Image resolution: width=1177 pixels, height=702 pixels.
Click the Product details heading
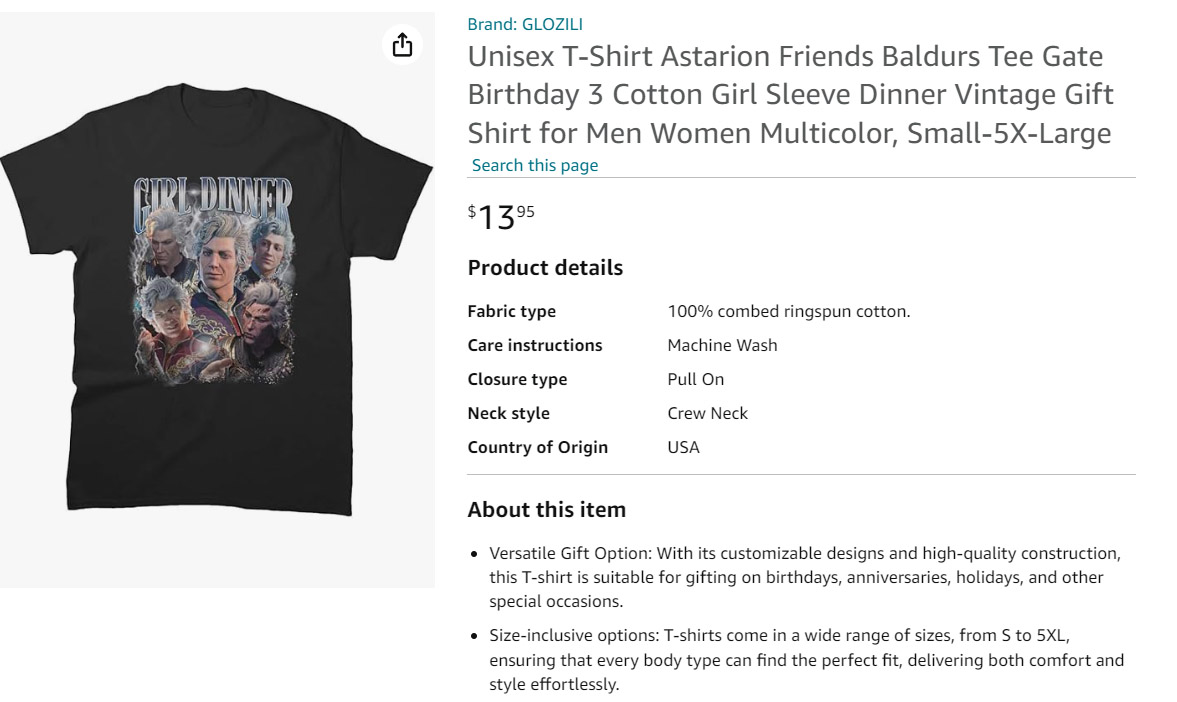[545, 268]
